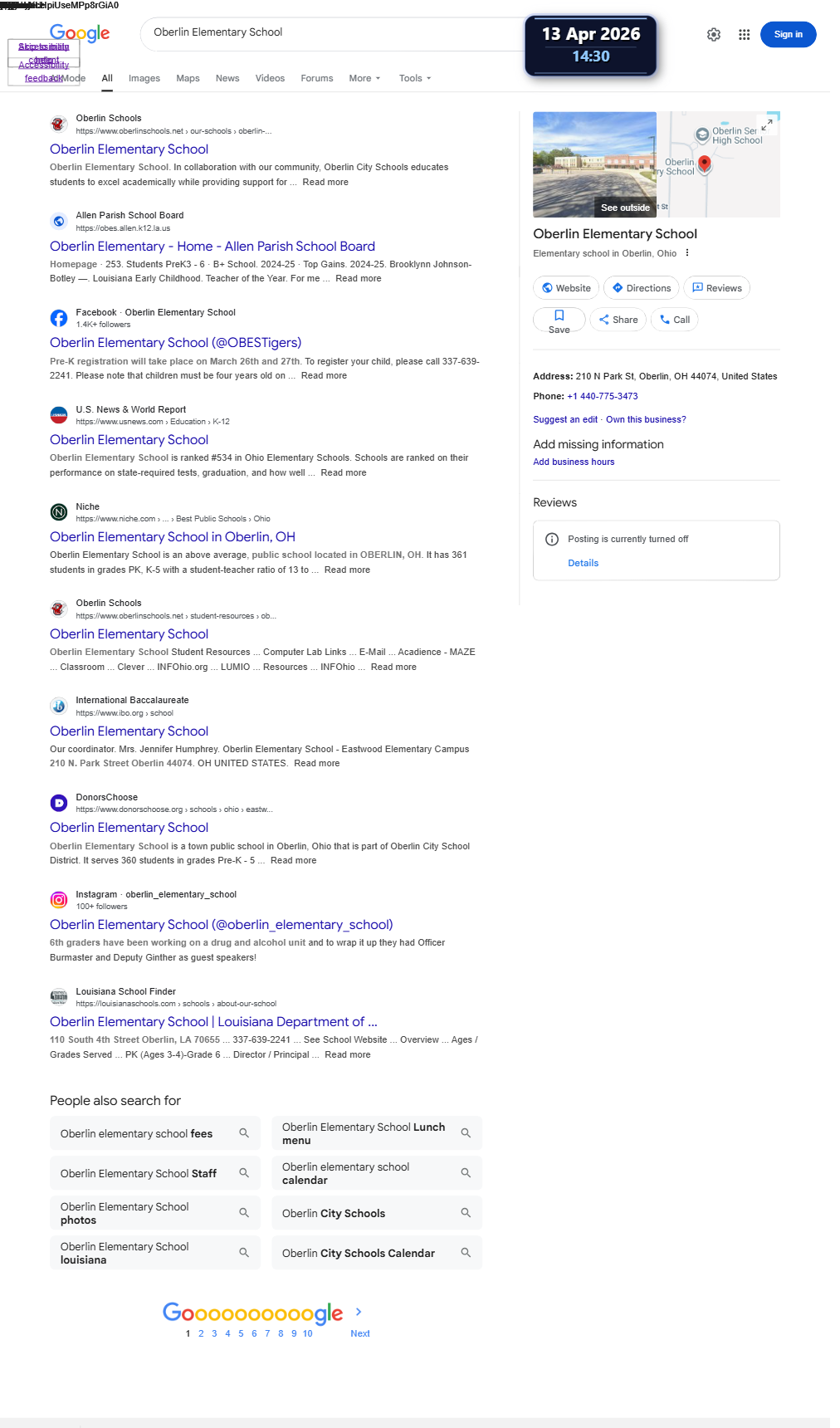Switch to the Videos tab
The height and width of the screenshot is (1428, 840).
pyautogui.click(x=270, y=78)
